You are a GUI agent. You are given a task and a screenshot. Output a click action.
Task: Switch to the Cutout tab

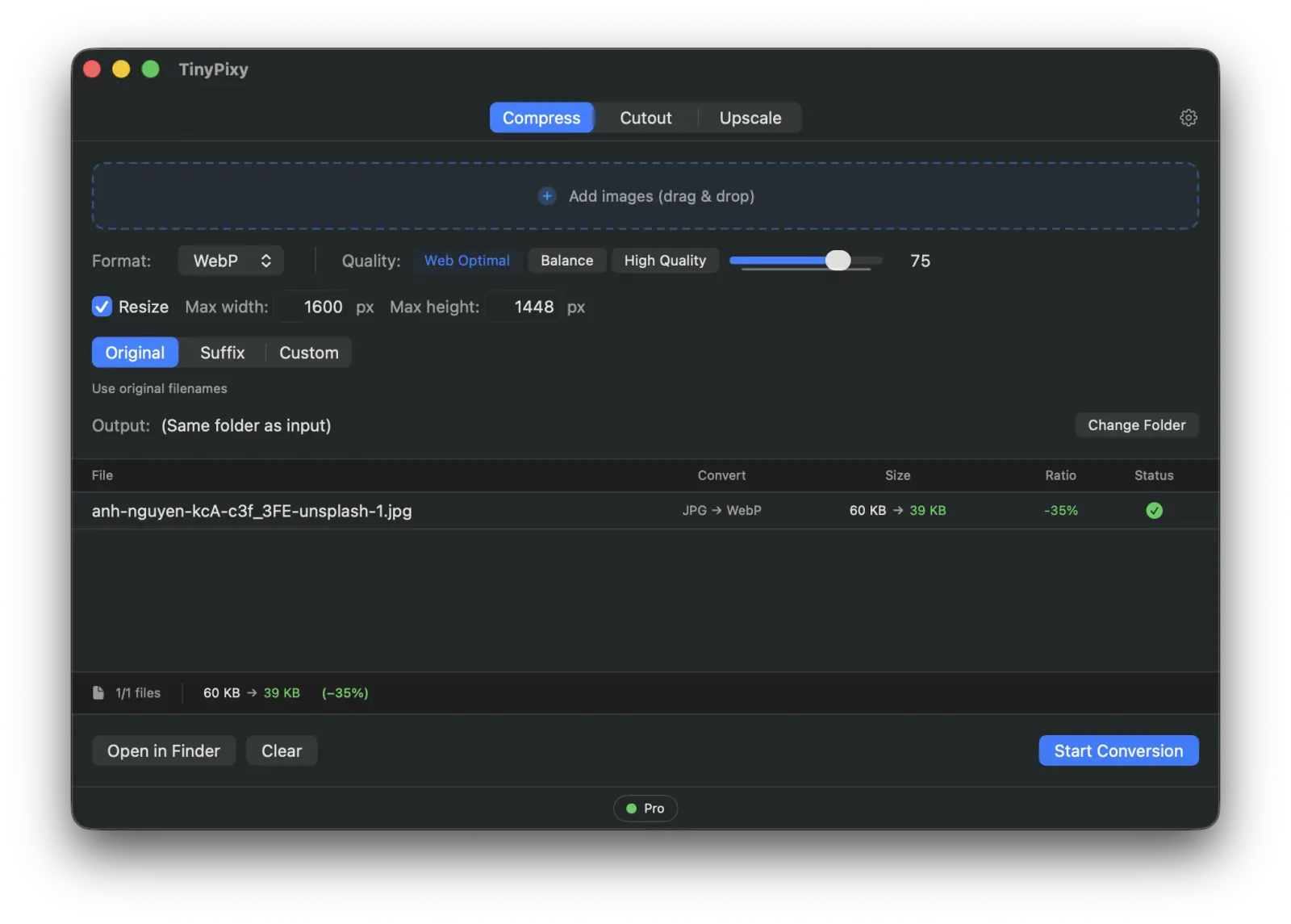point(645,118)
